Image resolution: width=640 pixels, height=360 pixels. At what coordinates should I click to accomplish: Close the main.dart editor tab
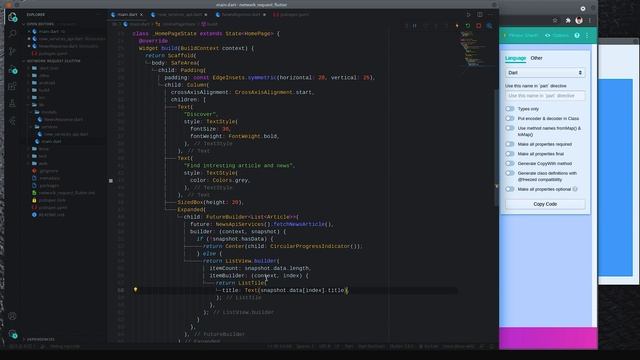(142, 15)
